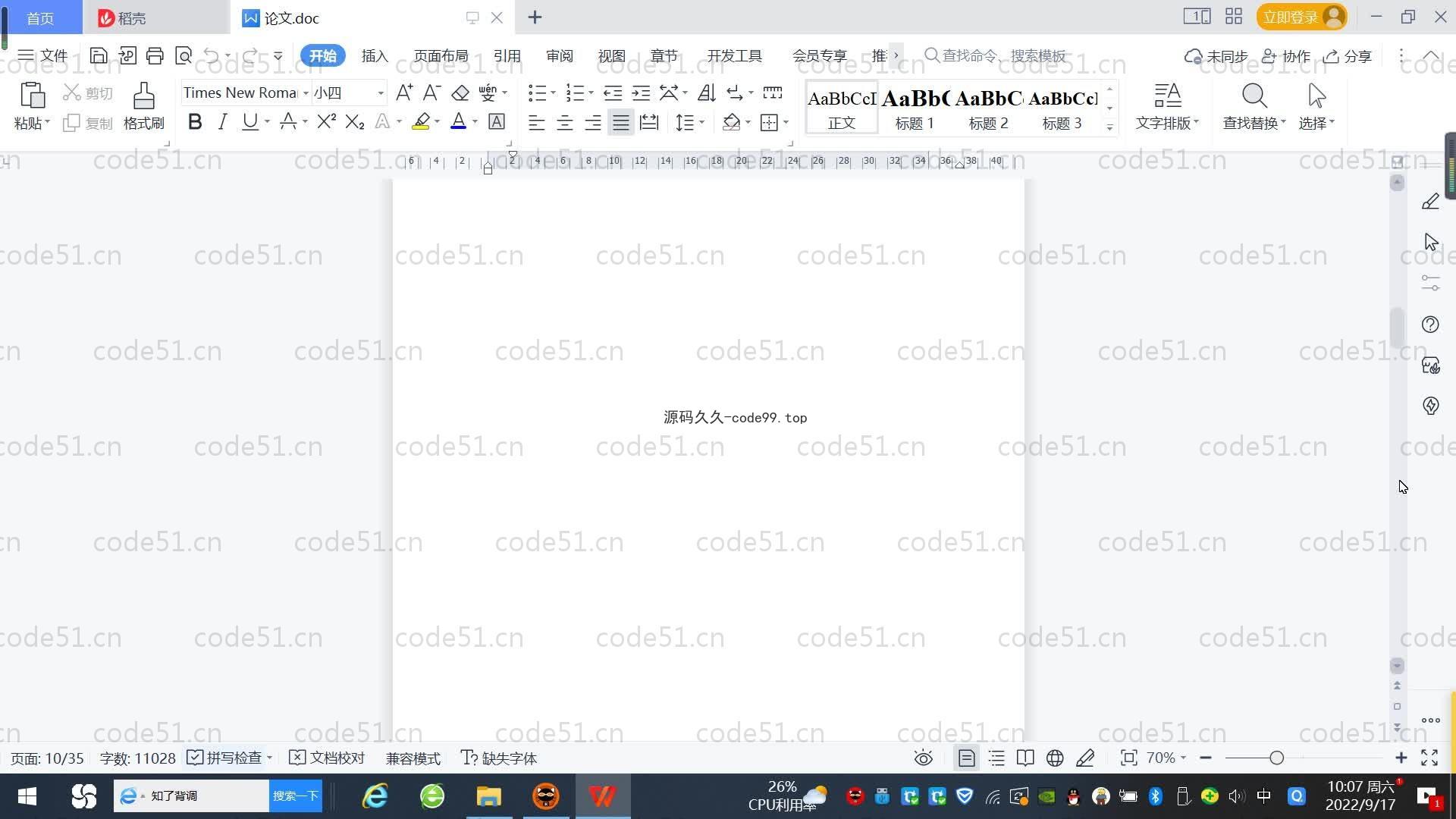Image resolution: width=1456 pixels, height=819 pixels.
Task: Click the Character Border icon
Action: (x=497, y=121)
